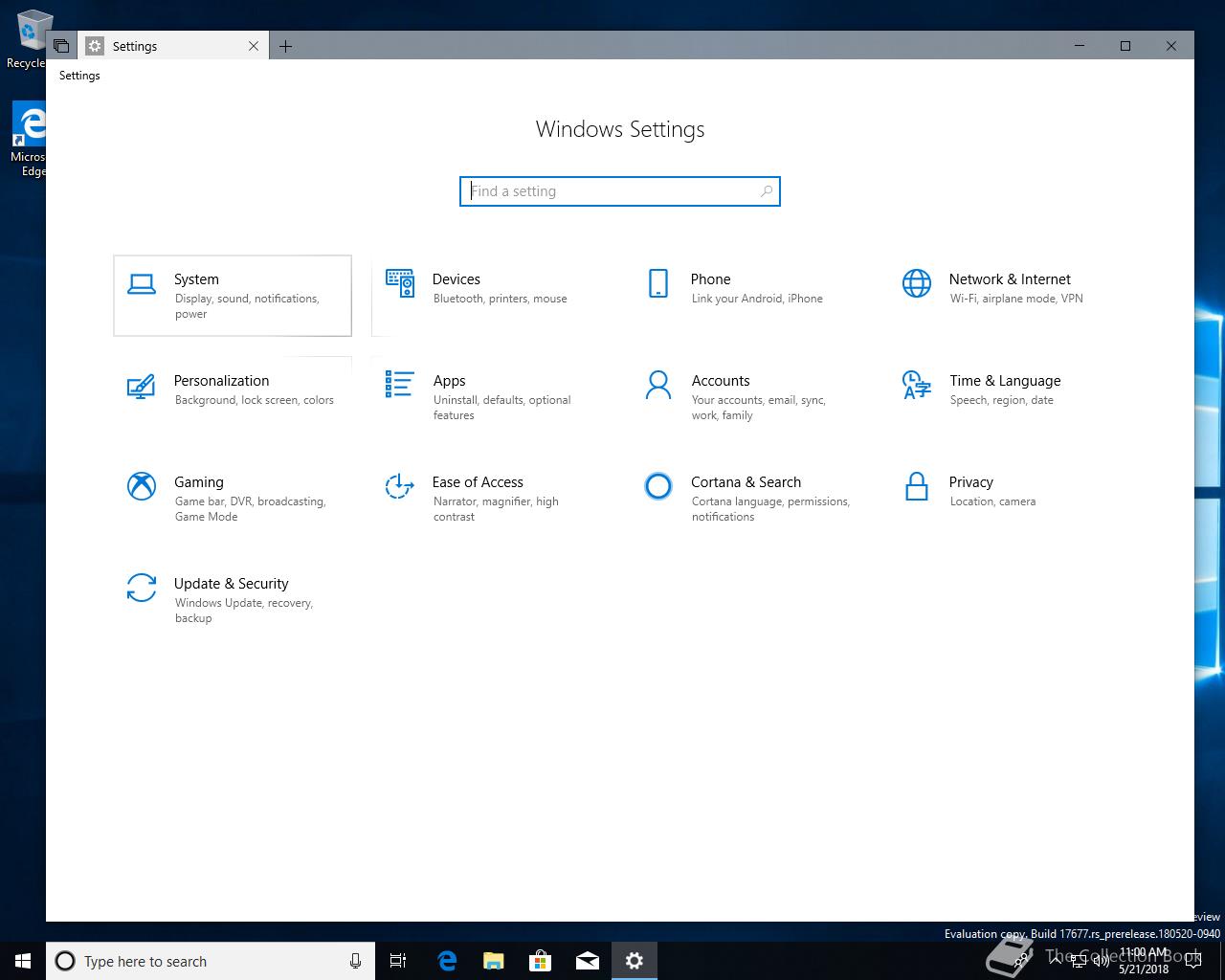Open the Privacy padlock icon
The width and height of the screenshot is (1225, 980).
[x=917, y=486]
